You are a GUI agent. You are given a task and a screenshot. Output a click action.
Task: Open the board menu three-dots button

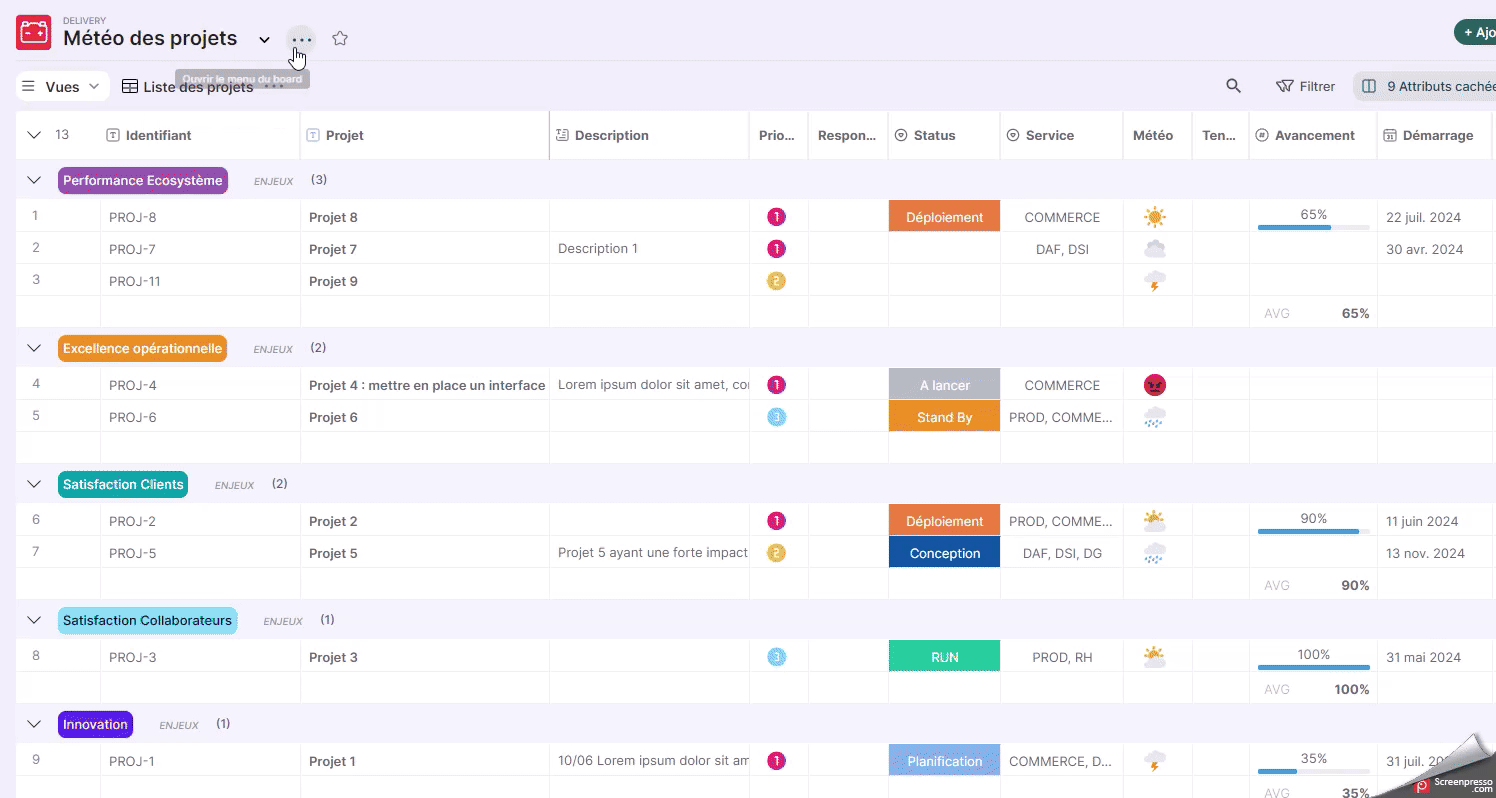(x=301, y=40)
